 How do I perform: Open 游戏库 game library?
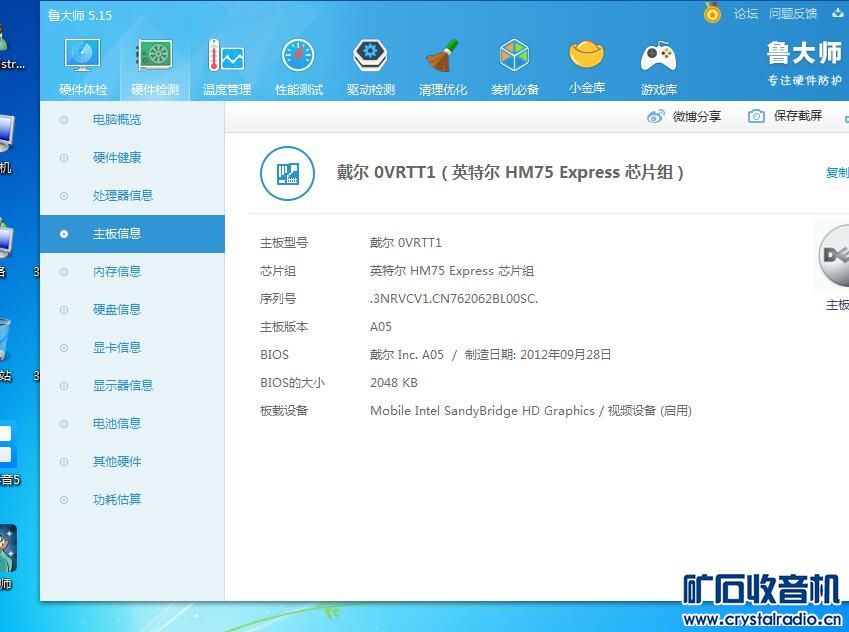click(659, 66)
